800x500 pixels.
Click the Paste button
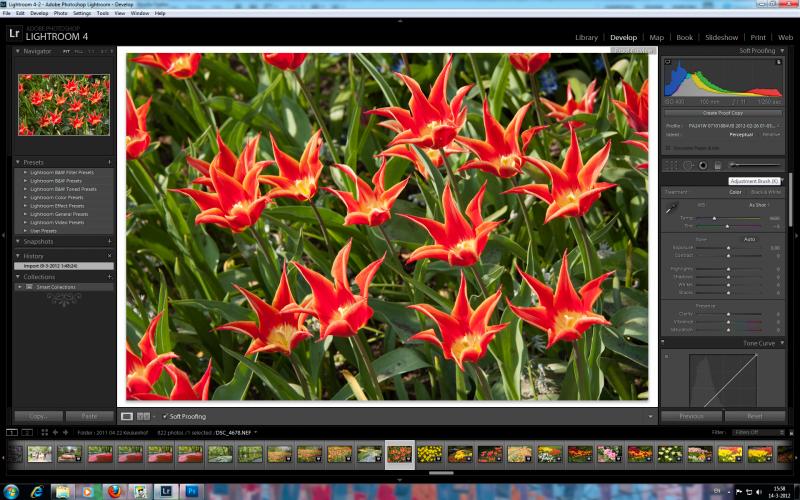89,416
